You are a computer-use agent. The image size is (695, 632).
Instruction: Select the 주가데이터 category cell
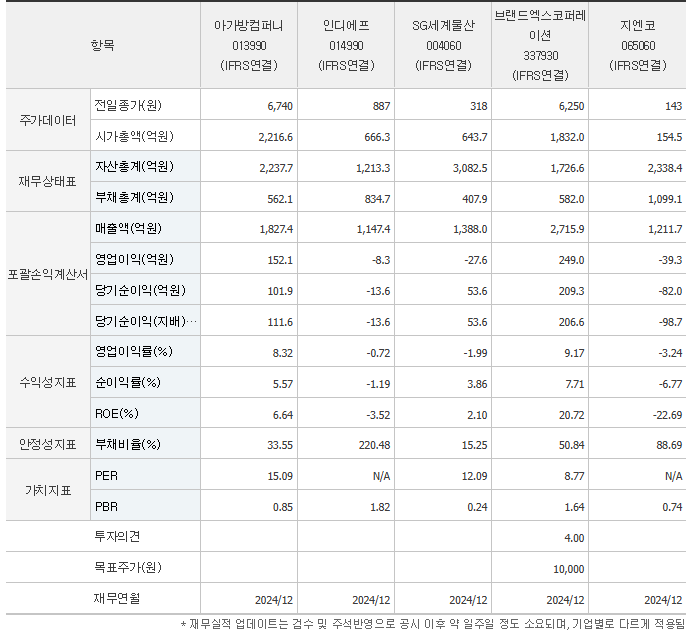[x=48, y=120]
